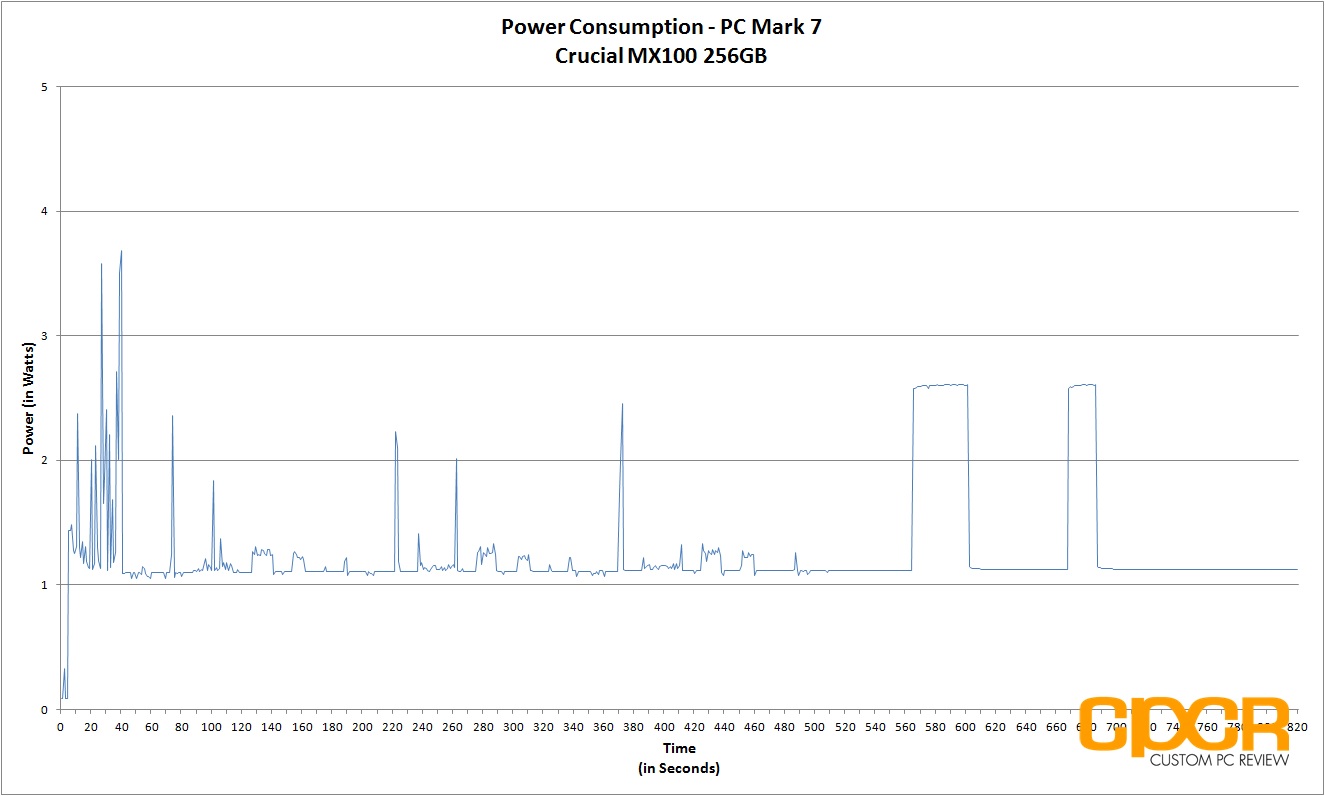This screenshot has height=796, width=1325.
Task: Select the time axis tick label "280"
Action: [483, 727]
